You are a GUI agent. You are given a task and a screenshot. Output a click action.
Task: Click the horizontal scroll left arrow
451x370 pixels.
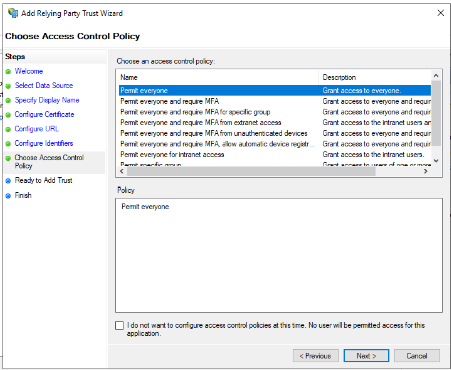click(x=122, y=171)
